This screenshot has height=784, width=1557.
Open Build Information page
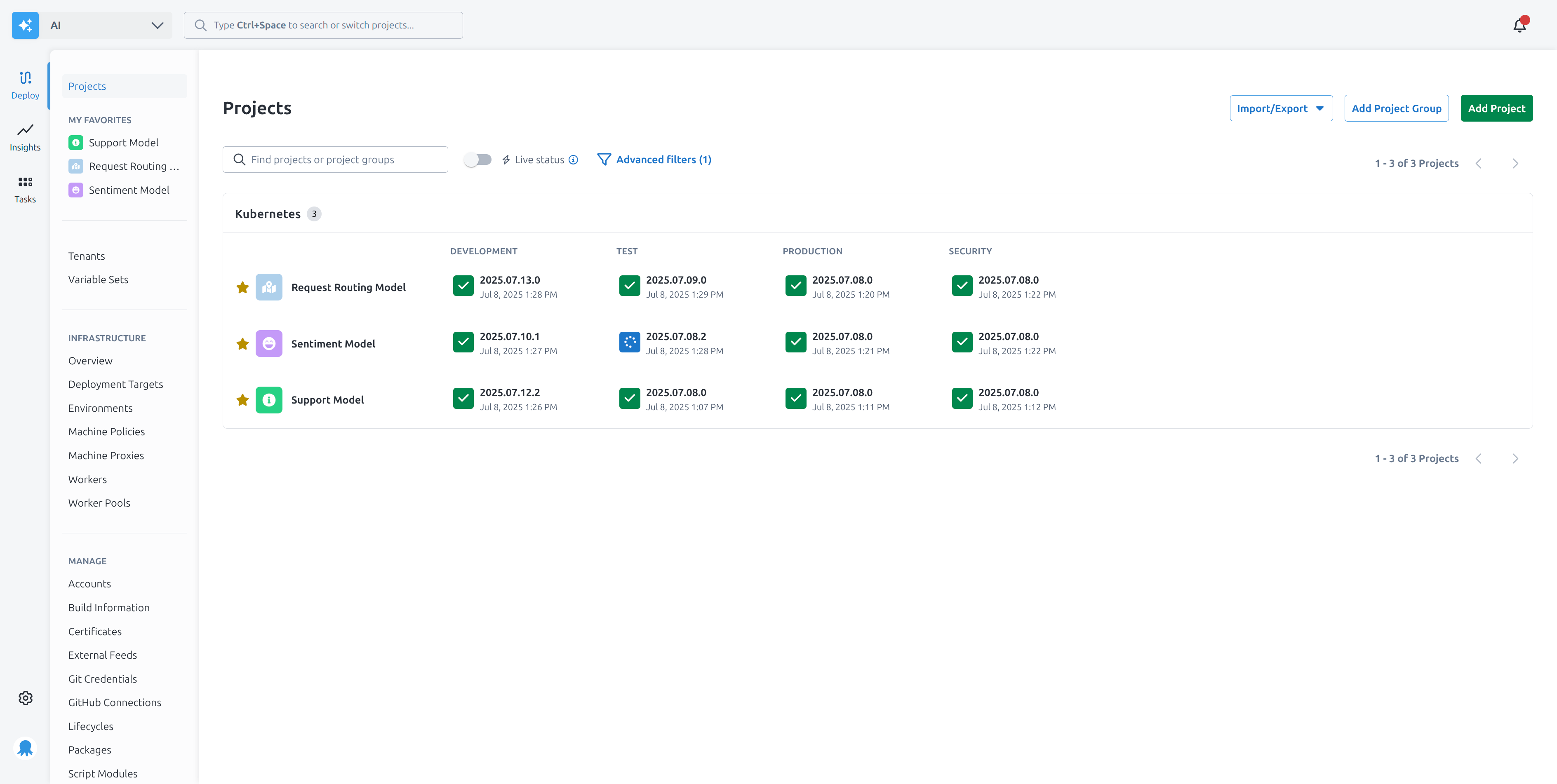[x=109, y=608]
